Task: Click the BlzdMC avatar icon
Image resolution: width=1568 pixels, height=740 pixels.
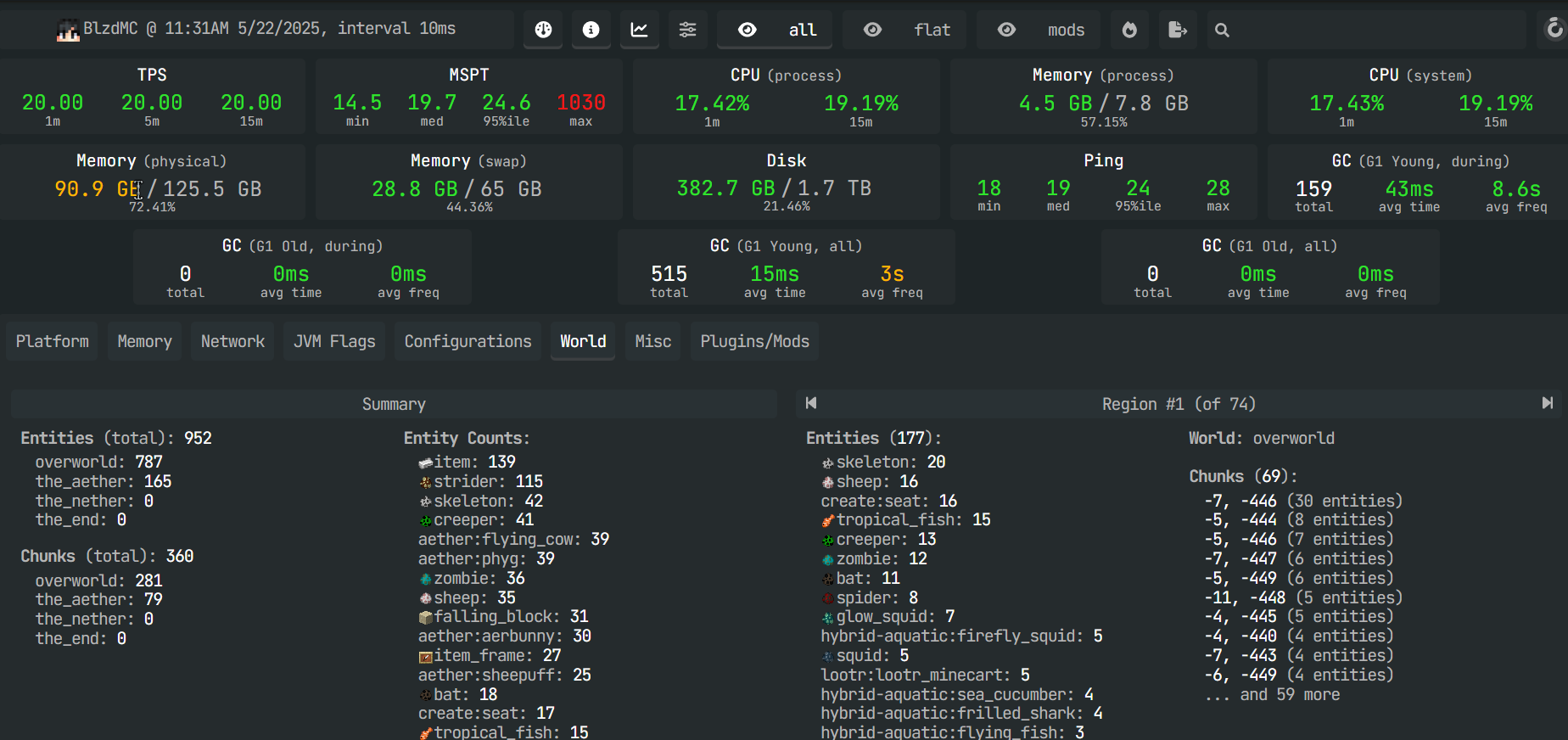Action: tap(68, 31)
